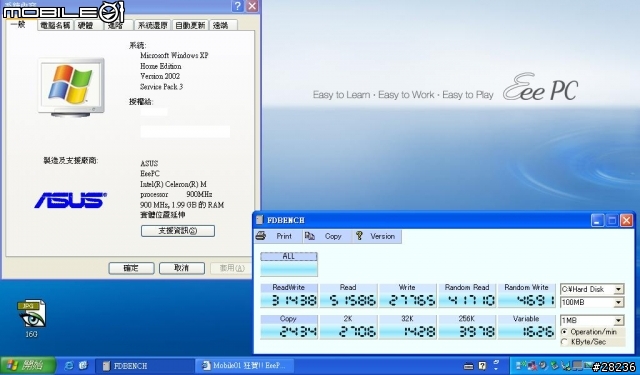Switch to the 自動更新 tab

pos(190,25)
